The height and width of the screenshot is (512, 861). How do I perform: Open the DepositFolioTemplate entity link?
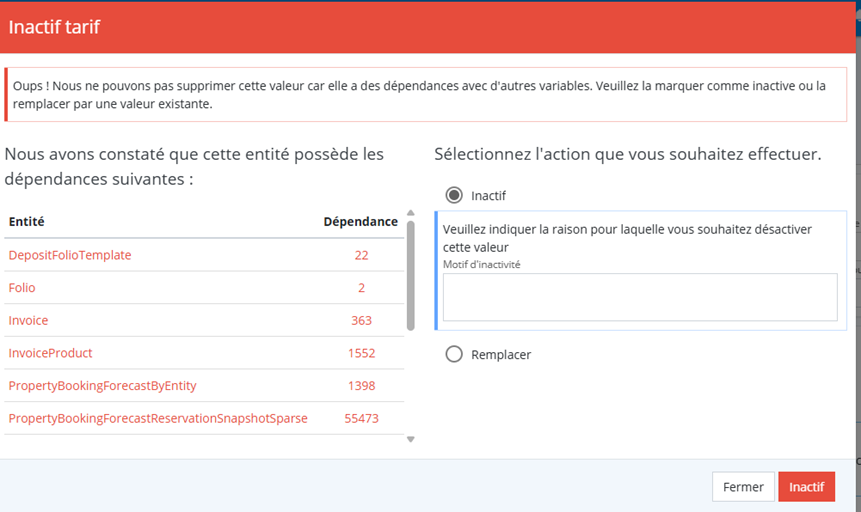click(x=70, y=255)
